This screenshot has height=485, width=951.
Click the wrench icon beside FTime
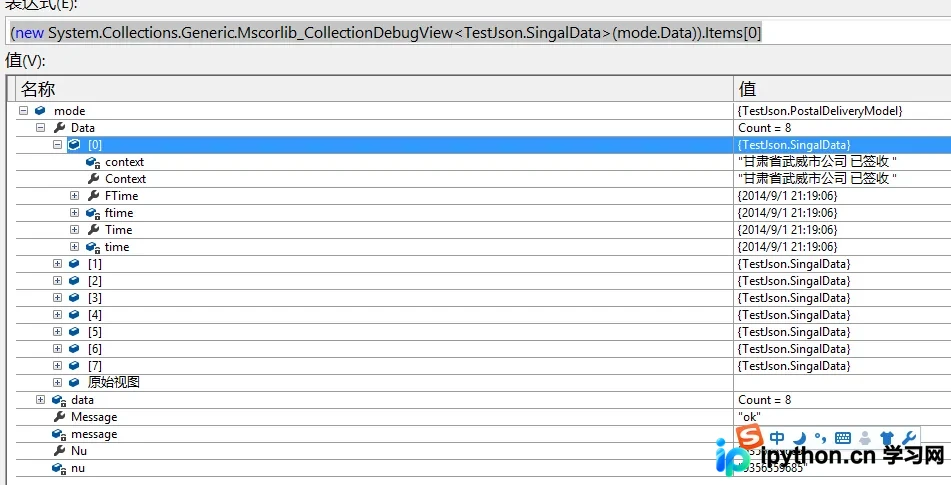(x=93, y=195)
